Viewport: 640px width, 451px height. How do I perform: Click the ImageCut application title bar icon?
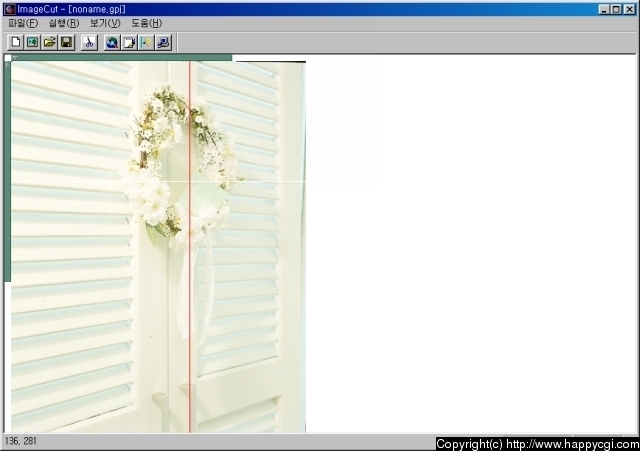pos(10,9)
